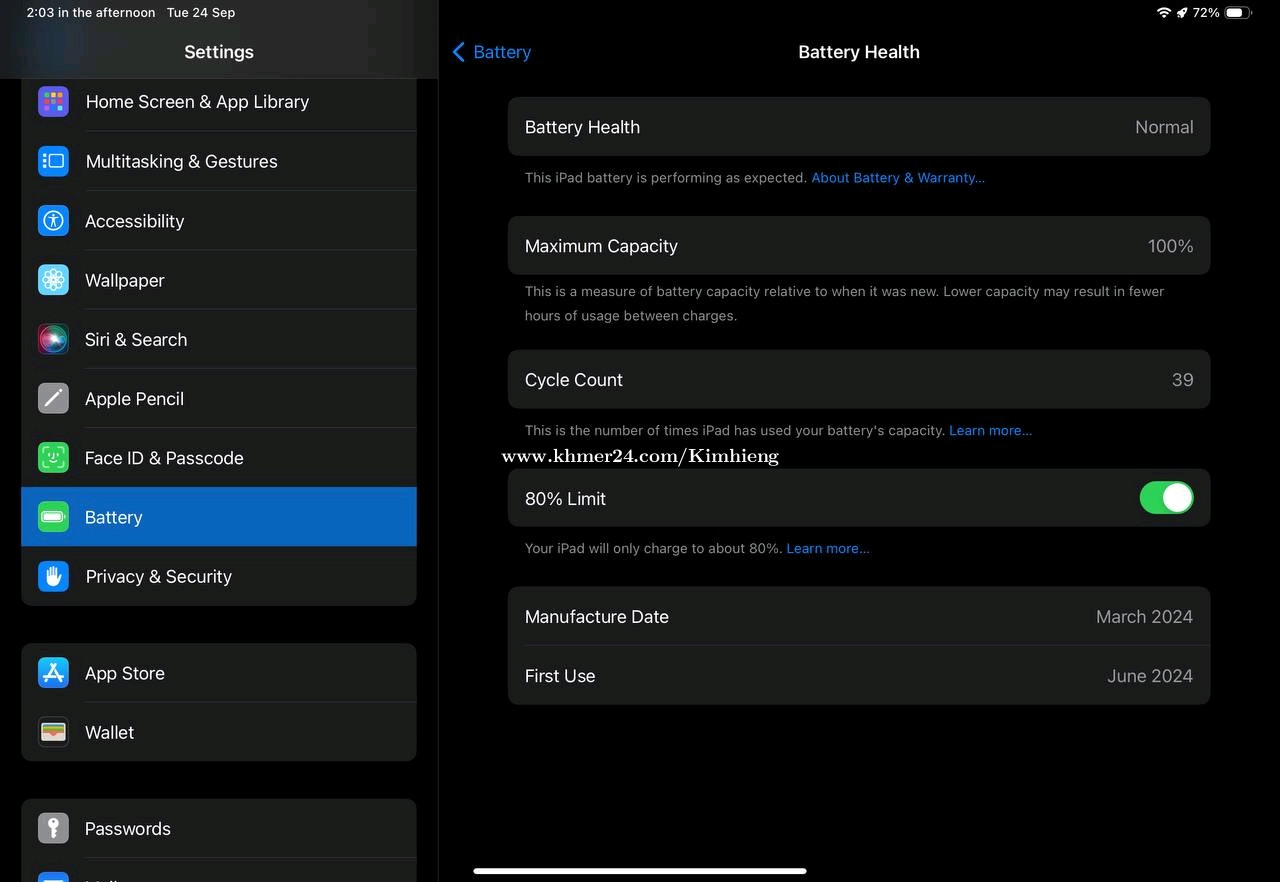Open Learn more link under Cycle Count
1280x882 pixels.
(x=989, y=431)
